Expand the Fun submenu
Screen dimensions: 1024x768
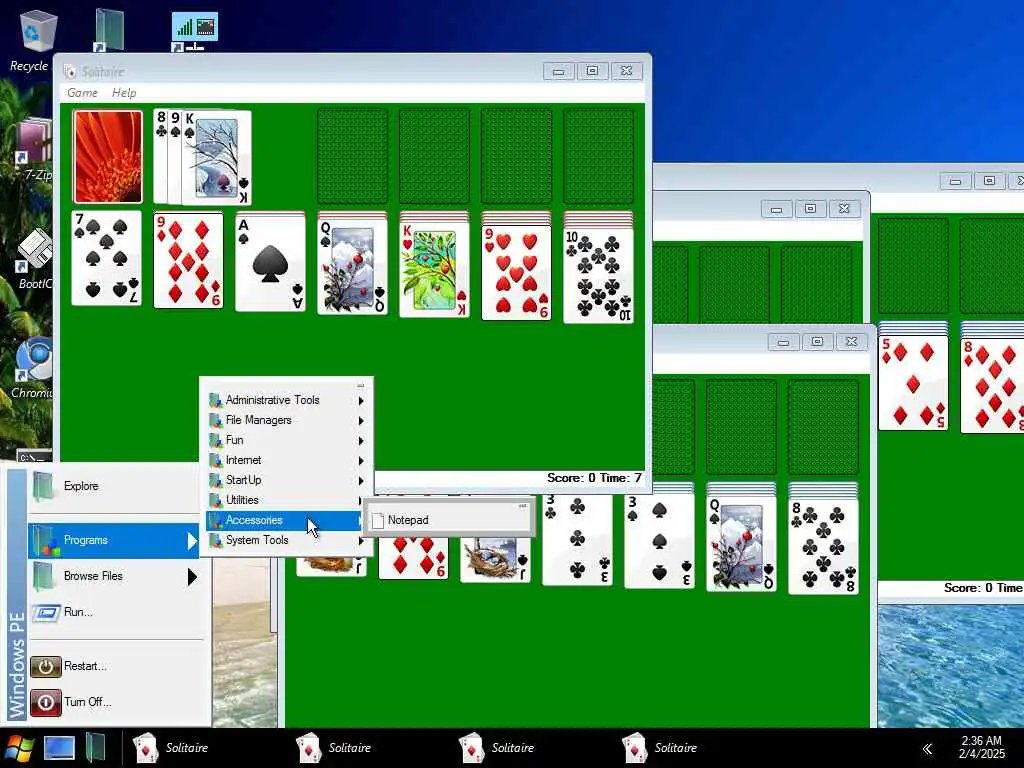tap(286, 440)
